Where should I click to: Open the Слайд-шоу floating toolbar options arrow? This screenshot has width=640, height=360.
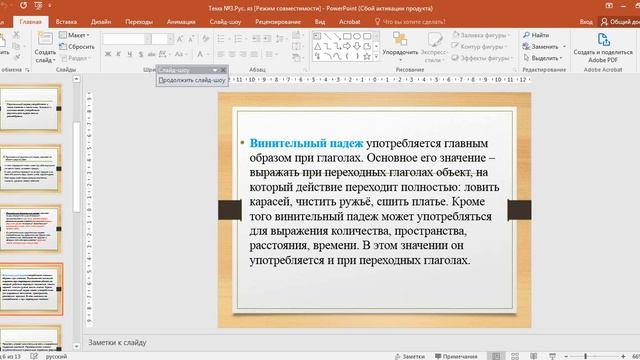pyautogui.click(x=215, y=70)
